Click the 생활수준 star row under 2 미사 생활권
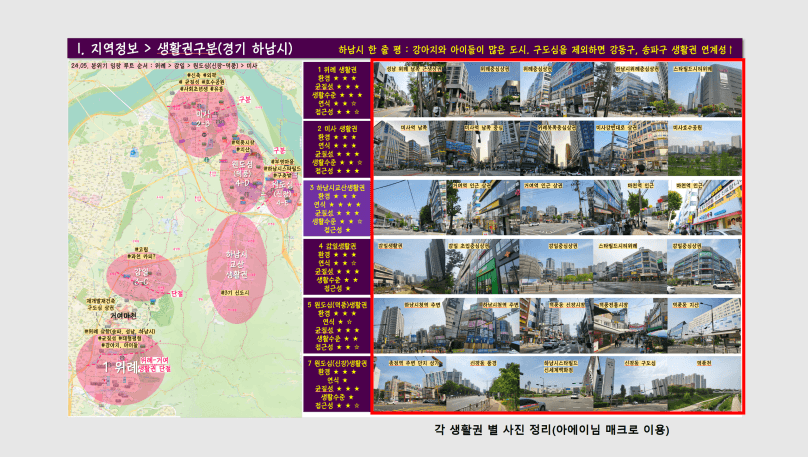Viewport: 808px width, 457px height. 336,162
